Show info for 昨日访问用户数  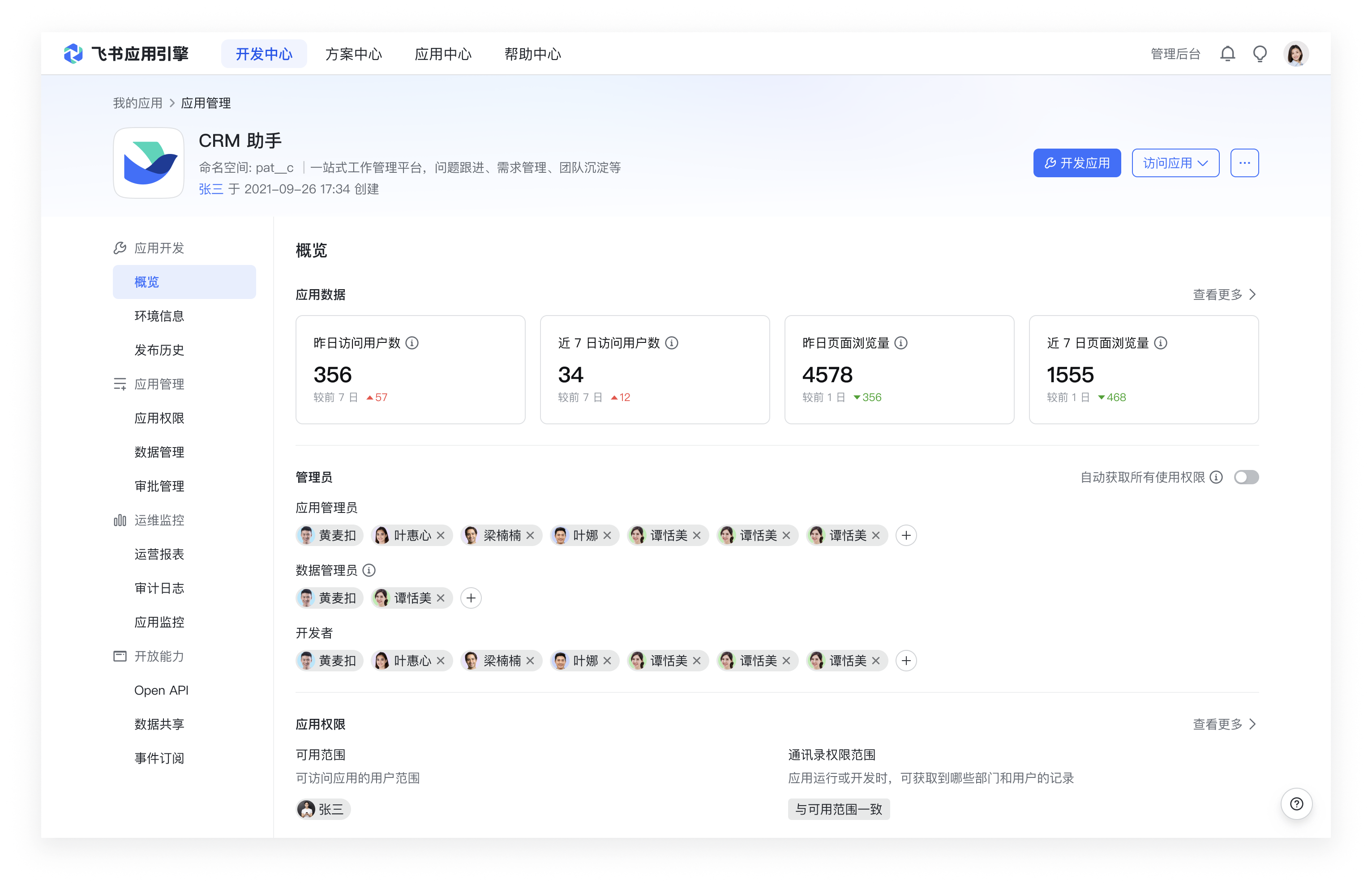click(x=412, y=343)
